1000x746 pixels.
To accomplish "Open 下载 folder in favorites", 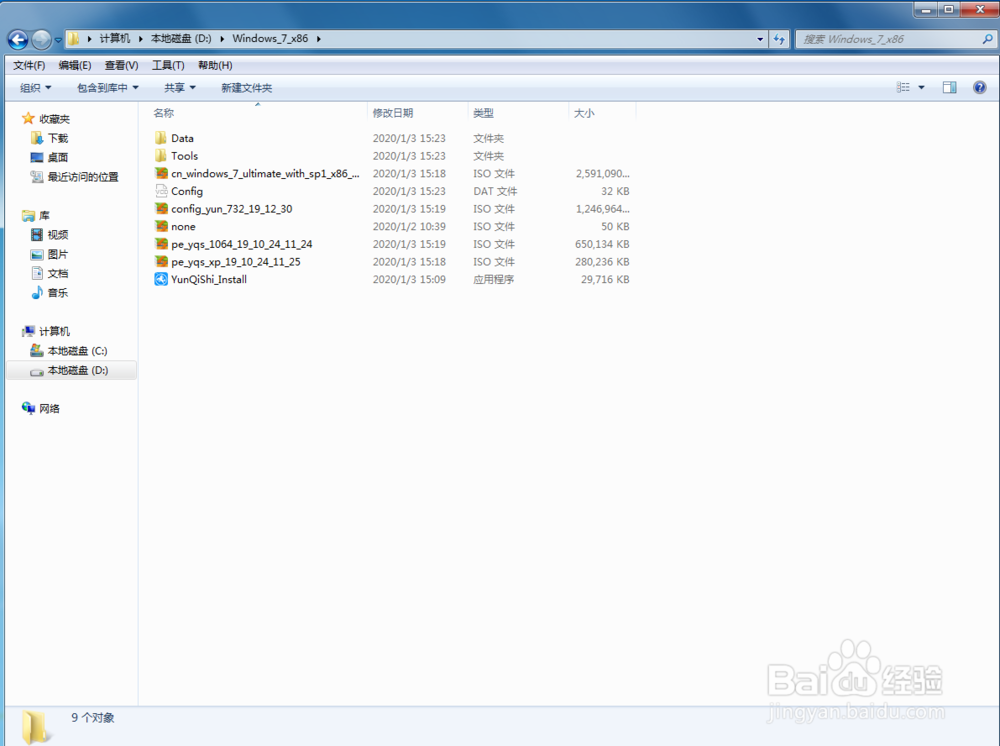I will pos(57,138).
